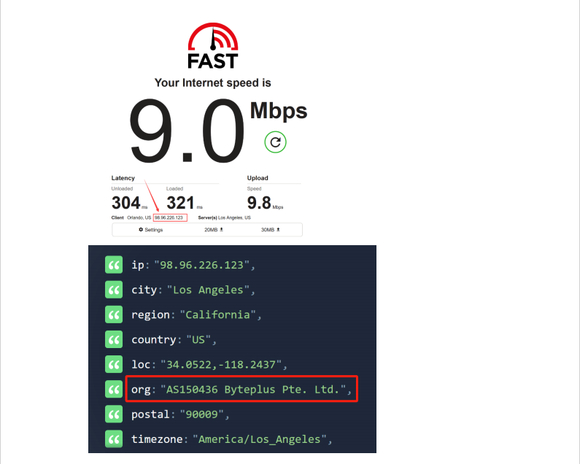Click the quote icon beside the loc line

click(x=114, y=364)
